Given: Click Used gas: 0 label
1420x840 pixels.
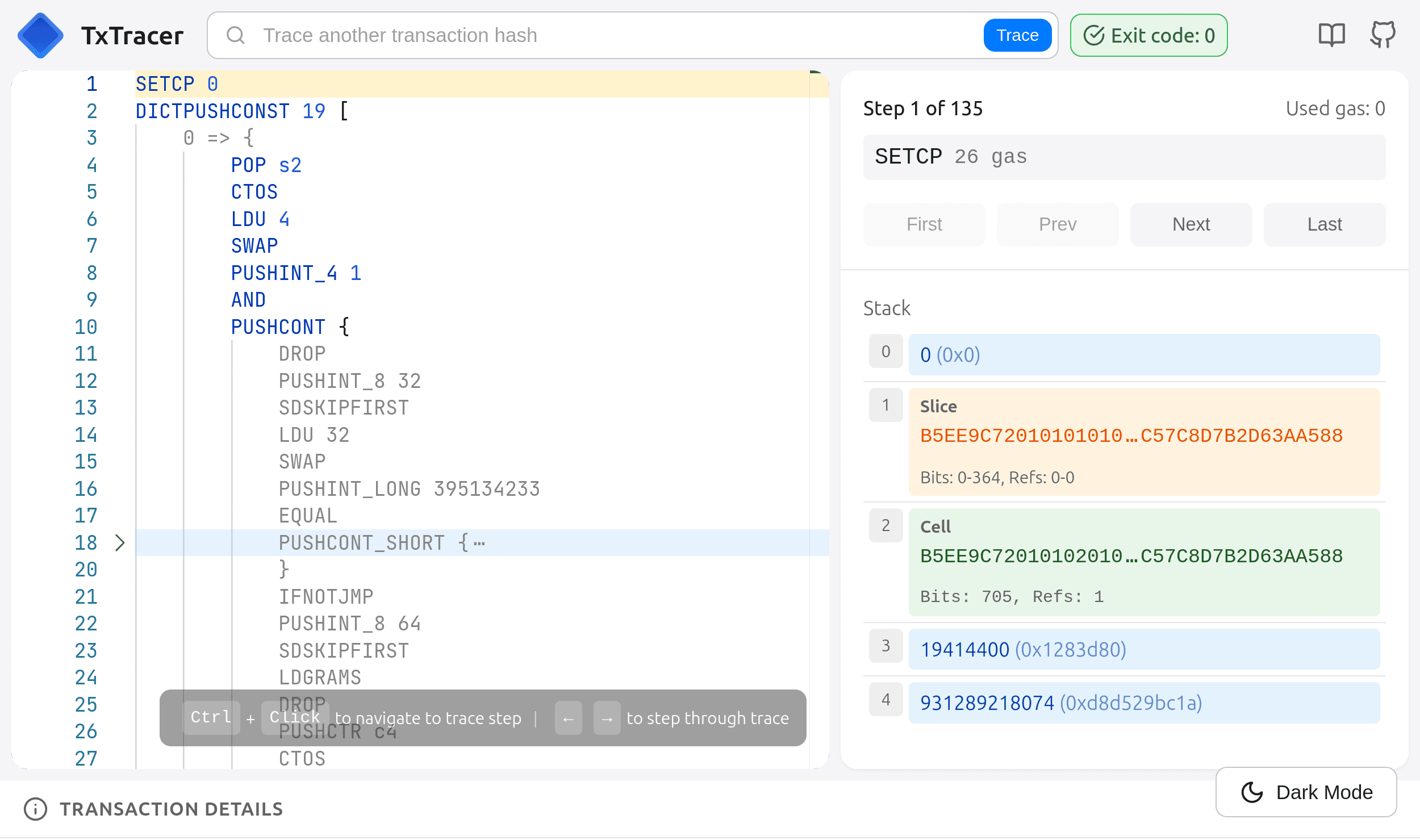Looking at the screenshot, I should tap(1335, 108).
